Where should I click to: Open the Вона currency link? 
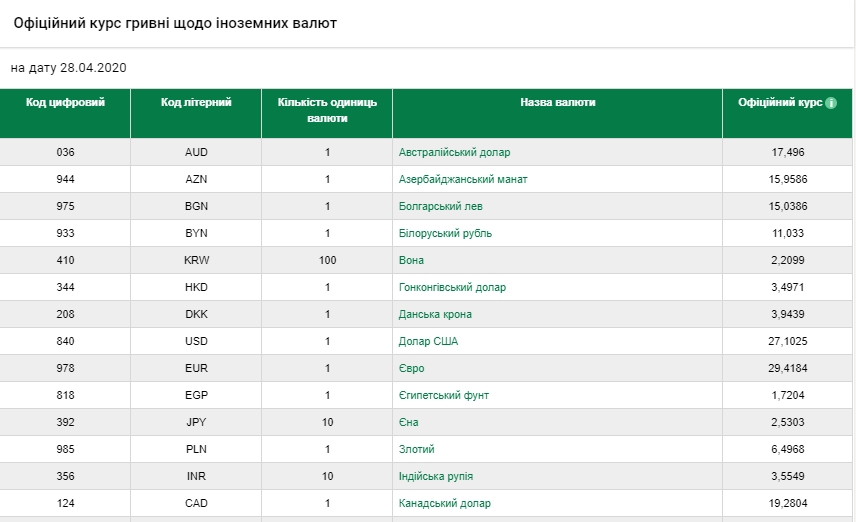[x=411, y=260]
